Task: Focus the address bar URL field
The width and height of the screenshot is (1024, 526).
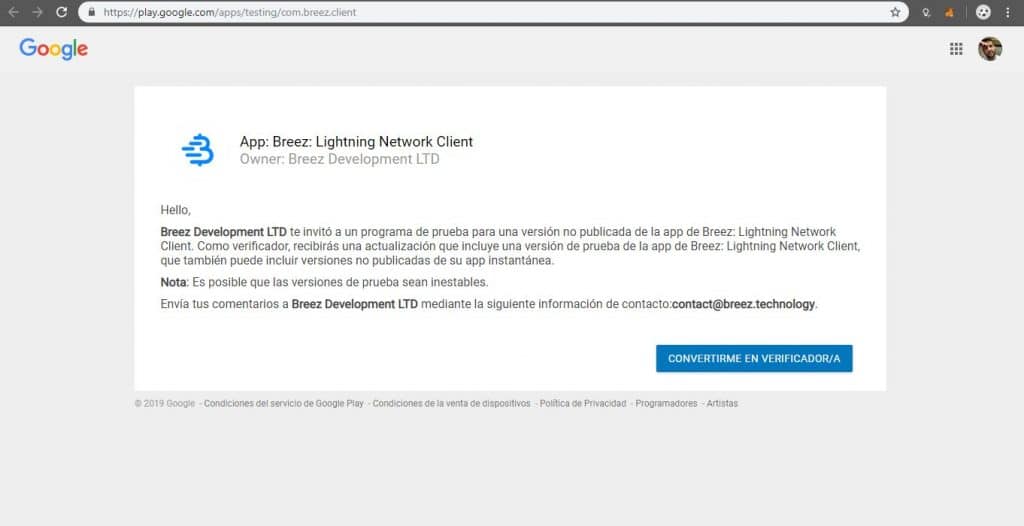Action: (x=493, y=12)
